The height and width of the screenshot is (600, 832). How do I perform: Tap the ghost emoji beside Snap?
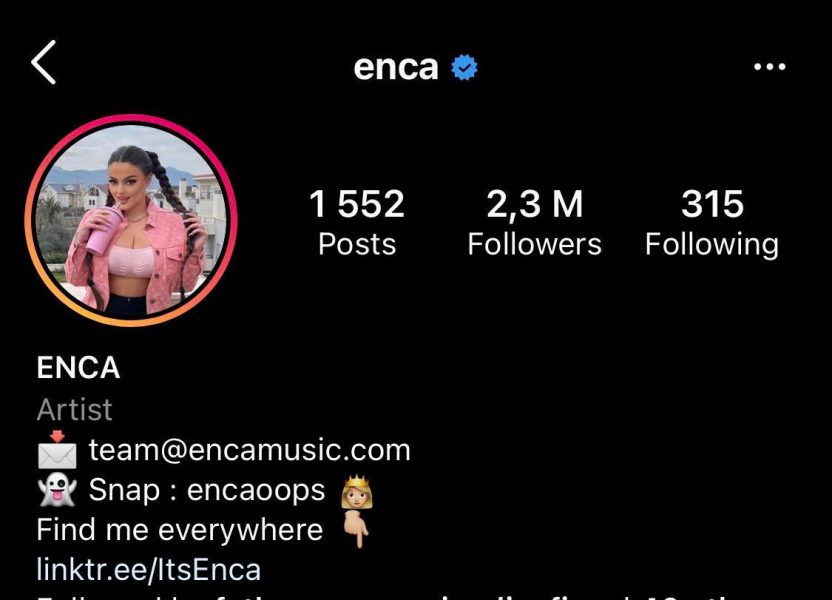(x=57, y=490)
